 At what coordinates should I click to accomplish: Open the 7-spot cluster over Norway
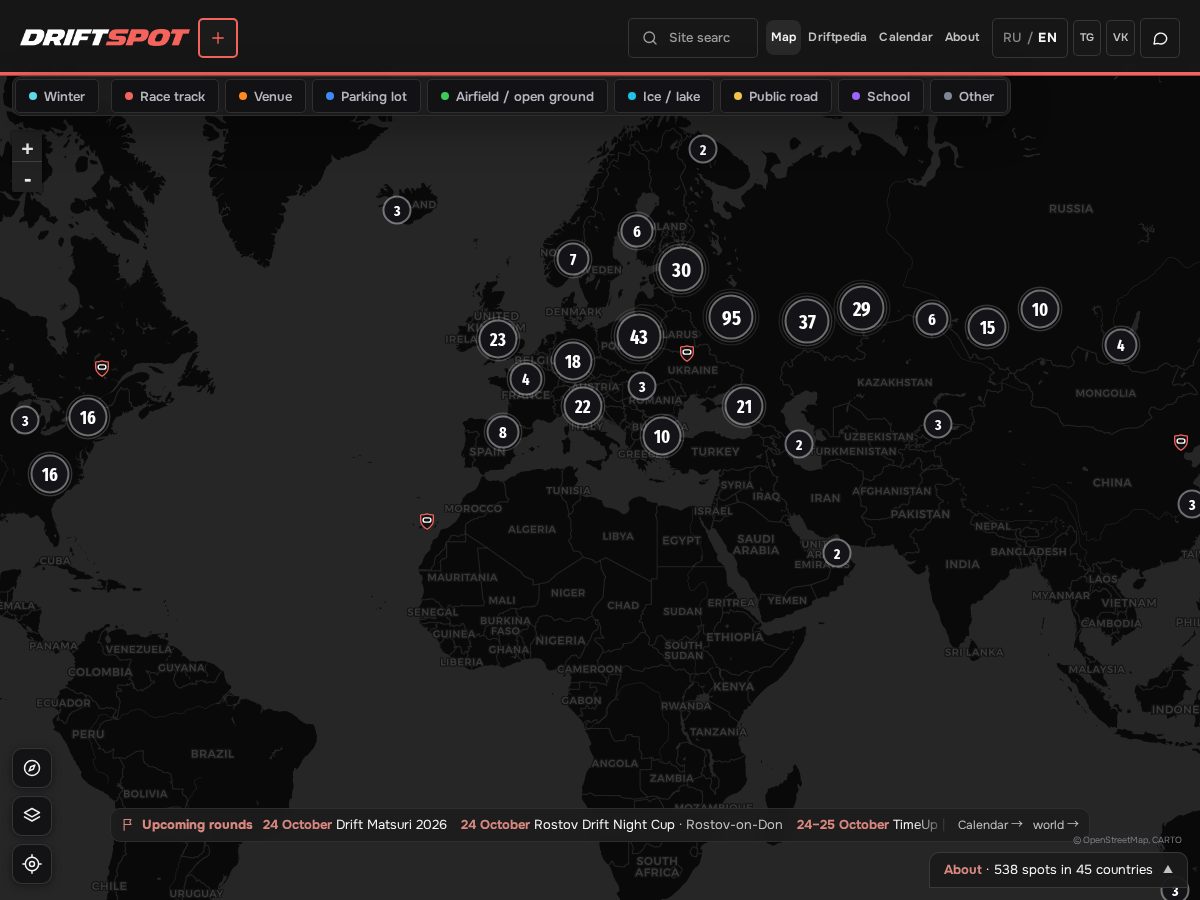pyautogui.click(x=573, y=260)
